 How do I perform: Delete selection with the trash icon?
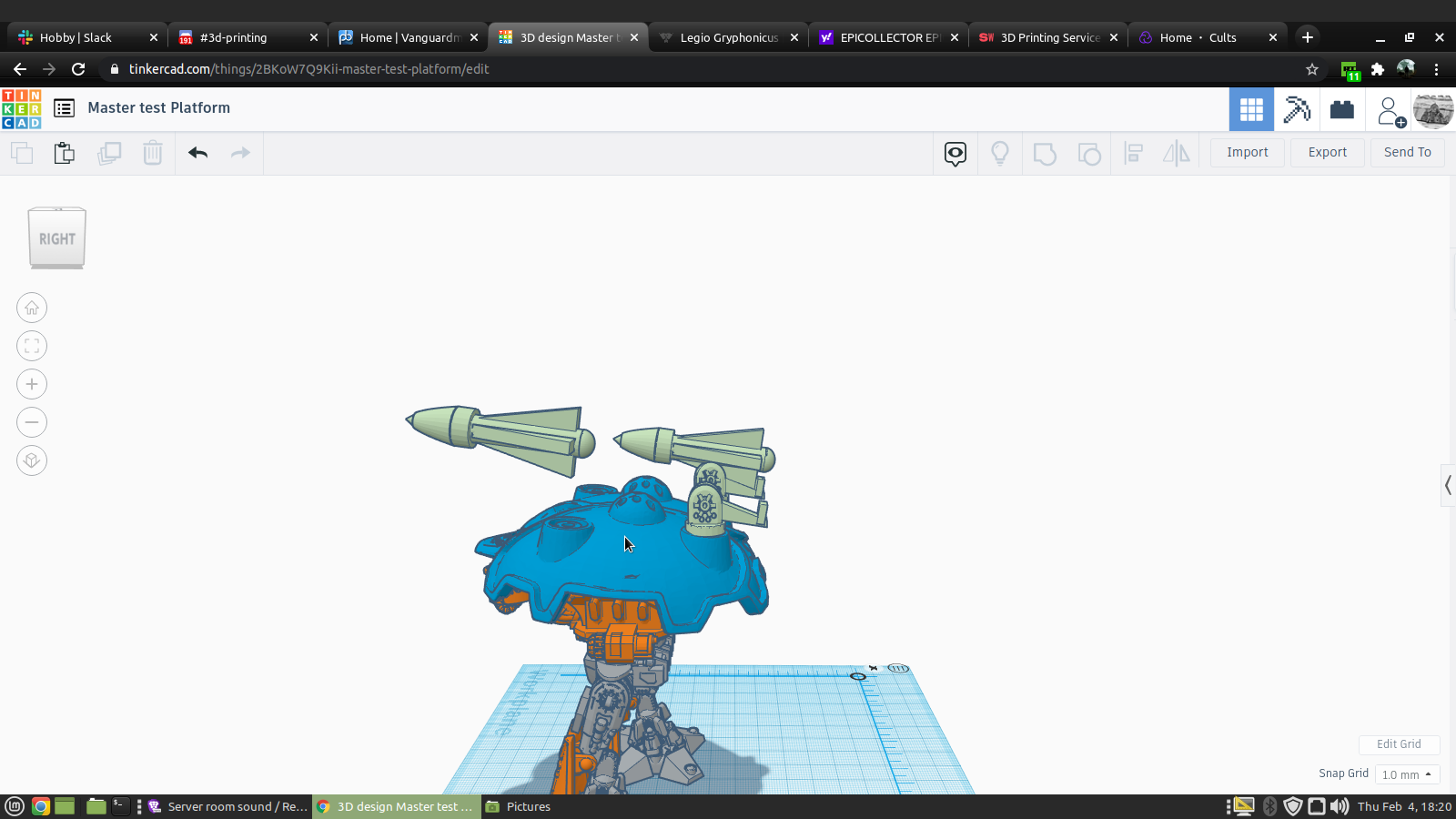point(153,153)
